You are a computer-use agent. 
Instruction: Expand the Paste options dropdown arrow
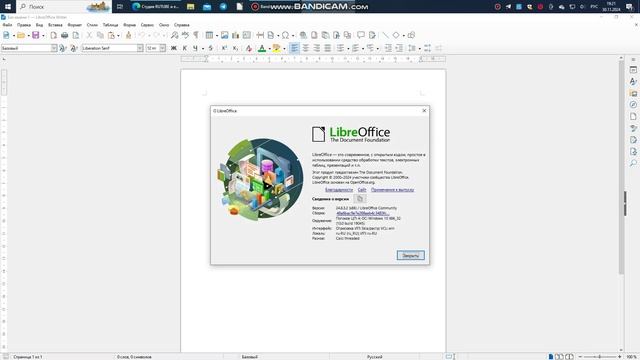coord(118,36)
